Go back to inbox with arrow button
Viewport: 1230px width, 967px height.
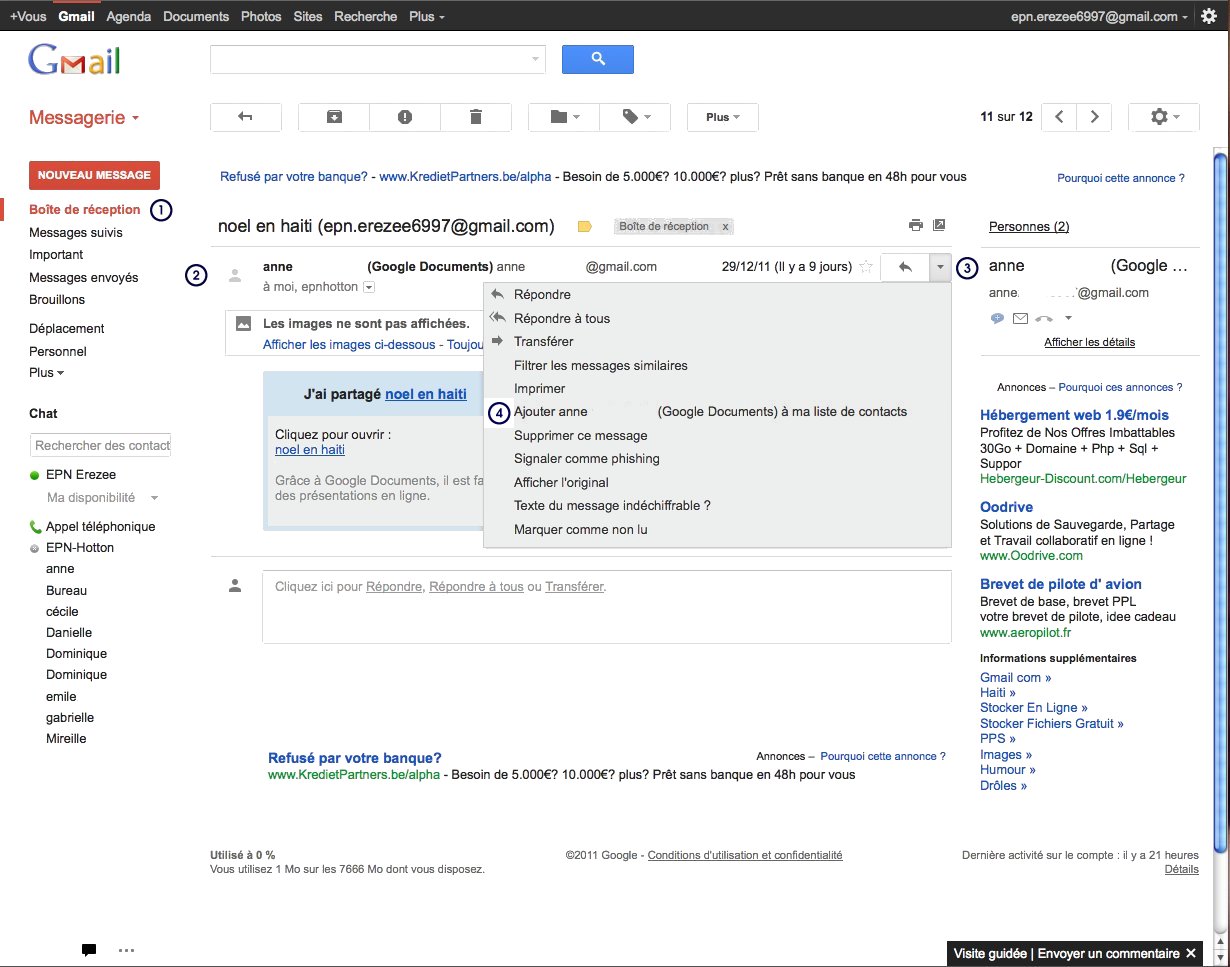click(x=246, y=117)
